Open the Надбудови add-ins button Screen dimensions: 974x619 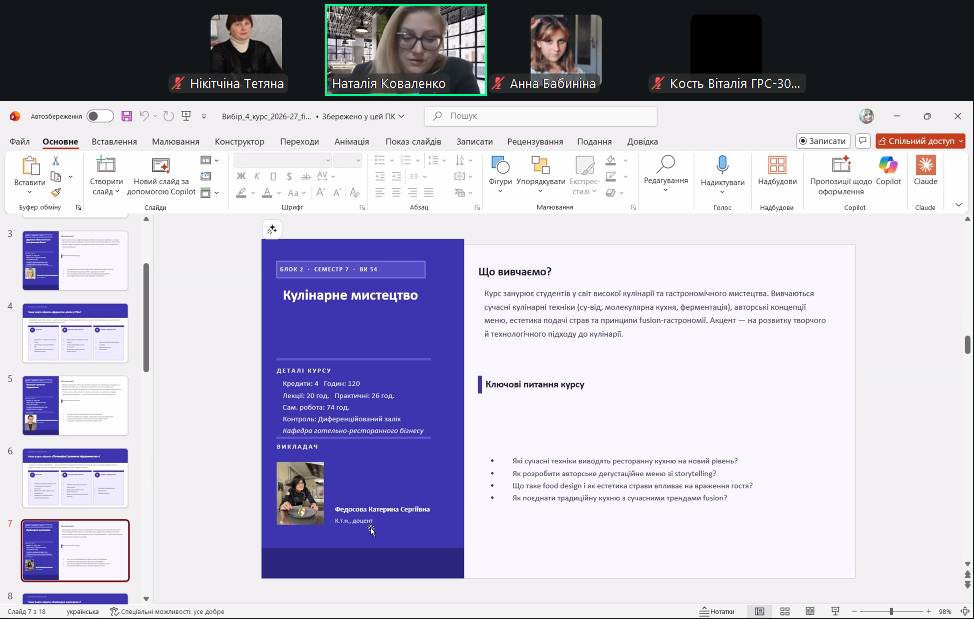pos(777,169)
